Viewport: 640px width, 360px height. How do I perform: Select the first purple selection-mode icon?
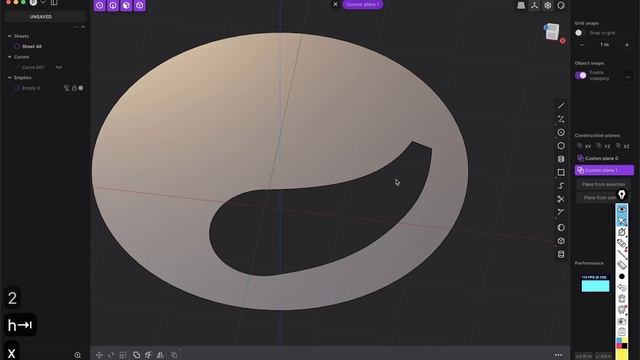point(100,5)
